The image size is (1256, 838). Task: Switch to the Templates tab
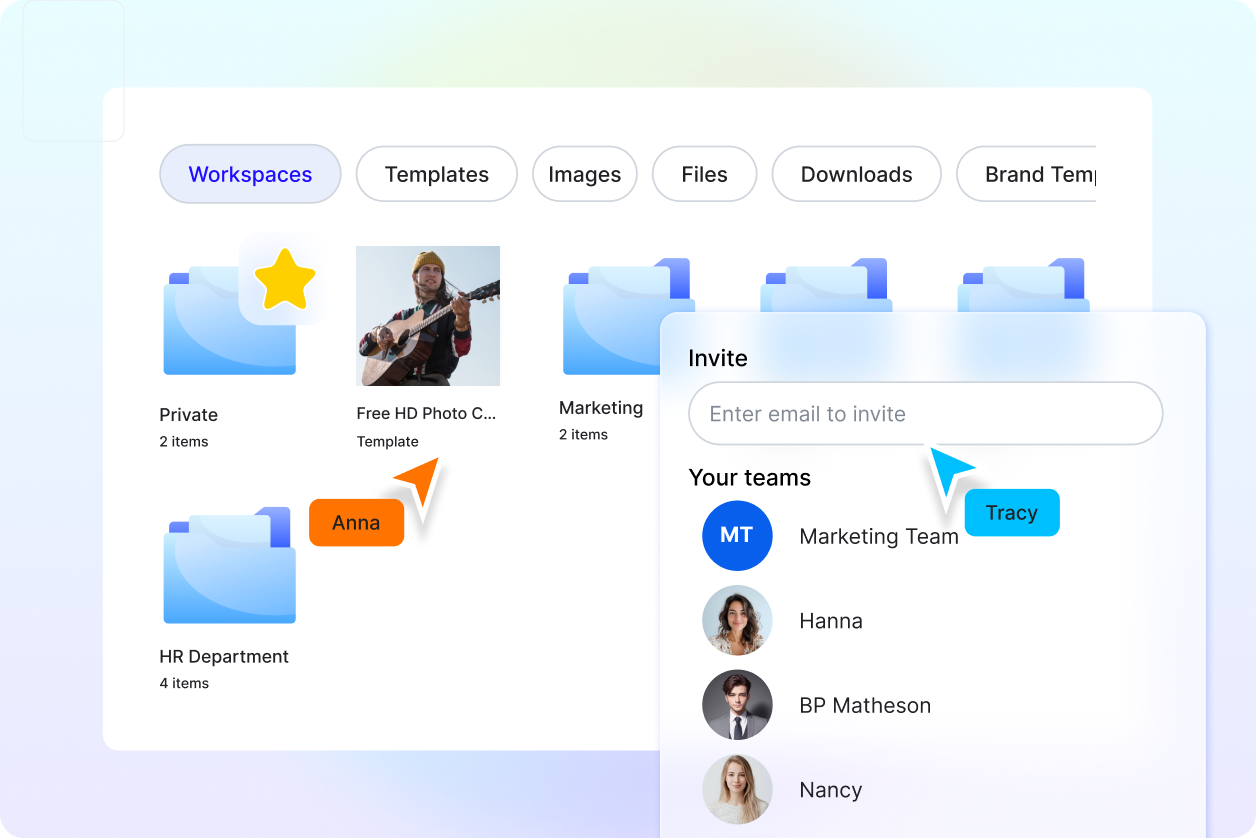click(436, 174)
